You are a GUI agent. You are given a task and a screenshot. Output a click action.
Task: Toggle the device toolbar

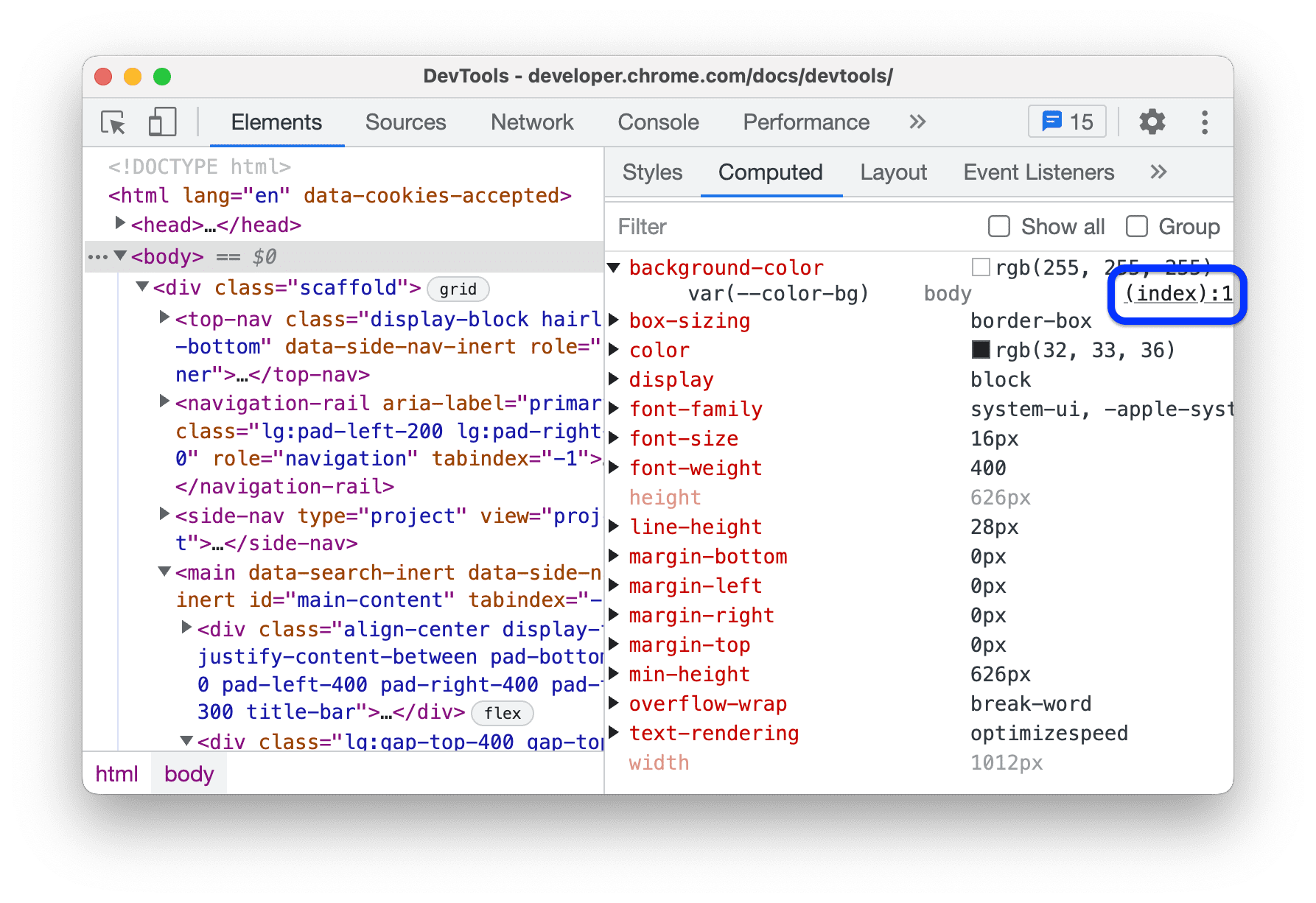point(161,122)
